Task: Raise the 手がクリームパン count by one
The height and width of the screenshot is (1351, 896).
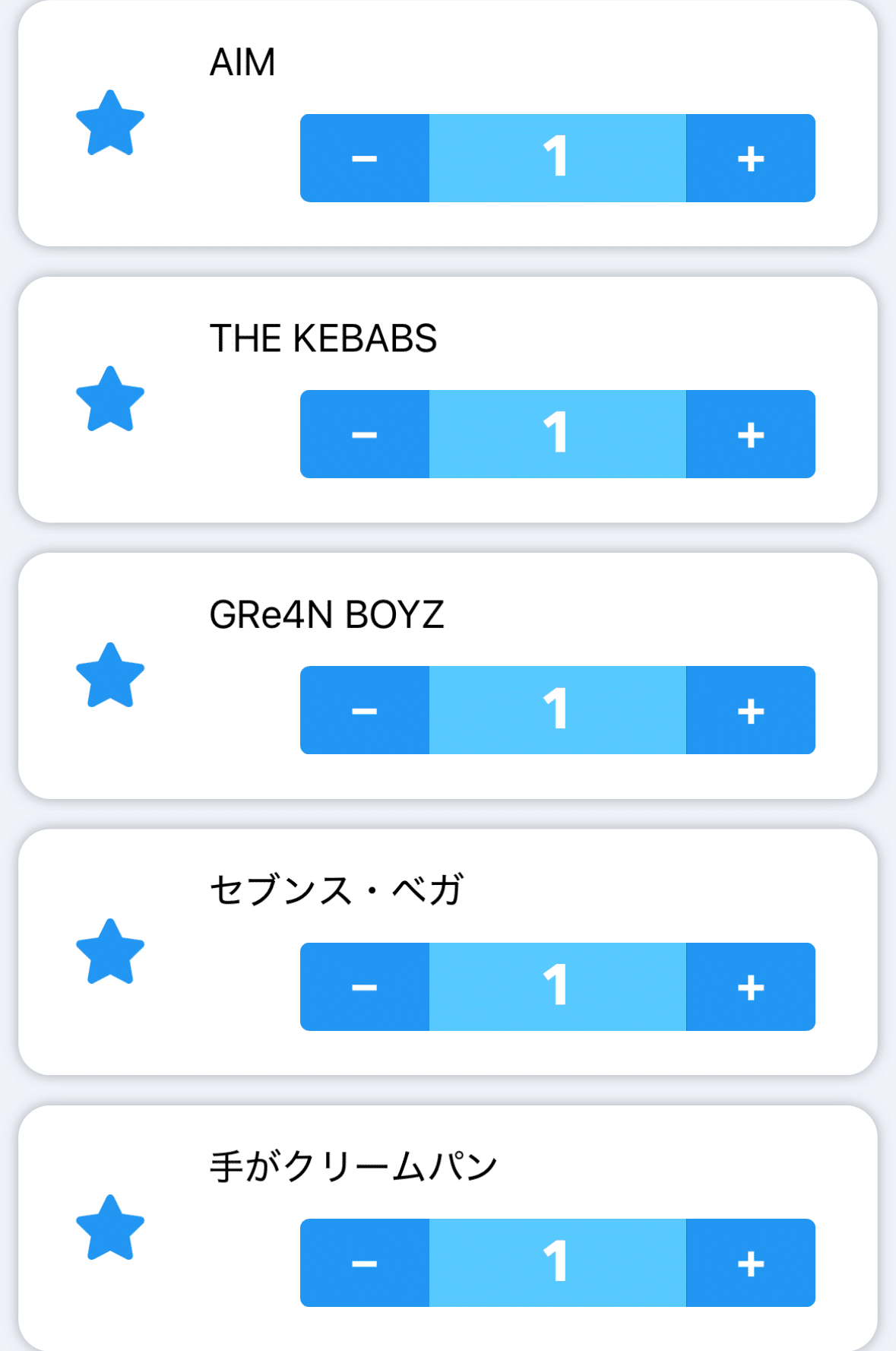Action: (x=750, y=1263)
